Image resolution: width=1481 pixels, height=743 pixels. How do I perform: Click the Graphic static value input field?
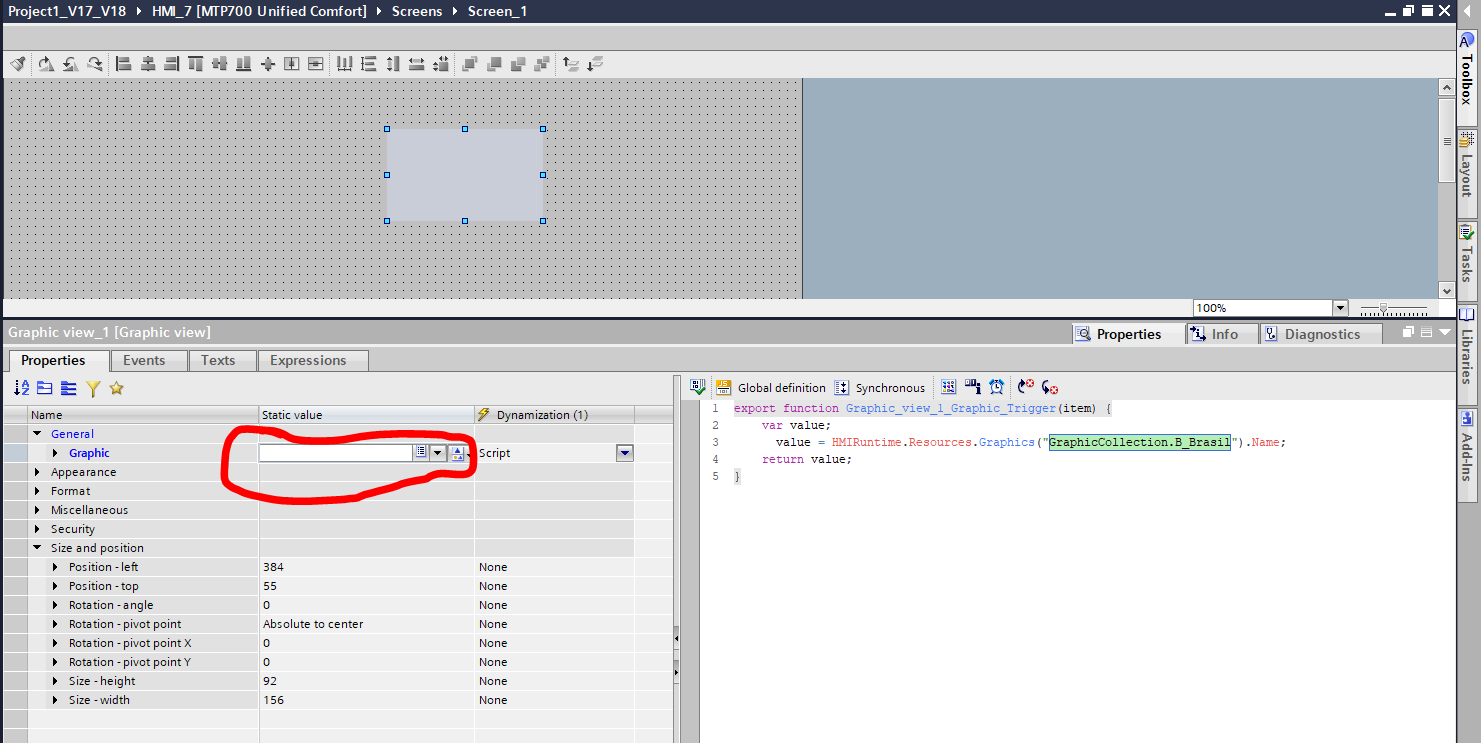[335, 453]
